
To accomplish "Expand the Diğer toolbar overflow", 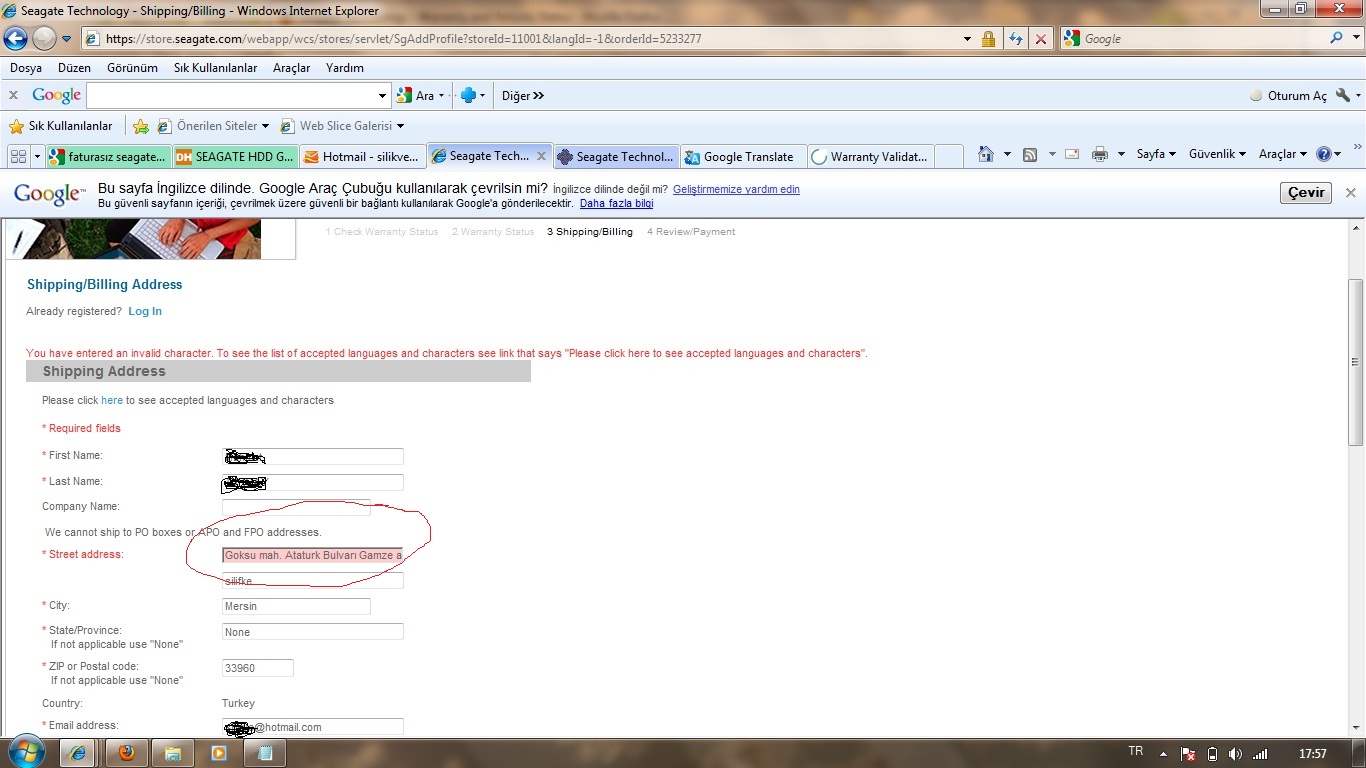I will pos(523,96).
